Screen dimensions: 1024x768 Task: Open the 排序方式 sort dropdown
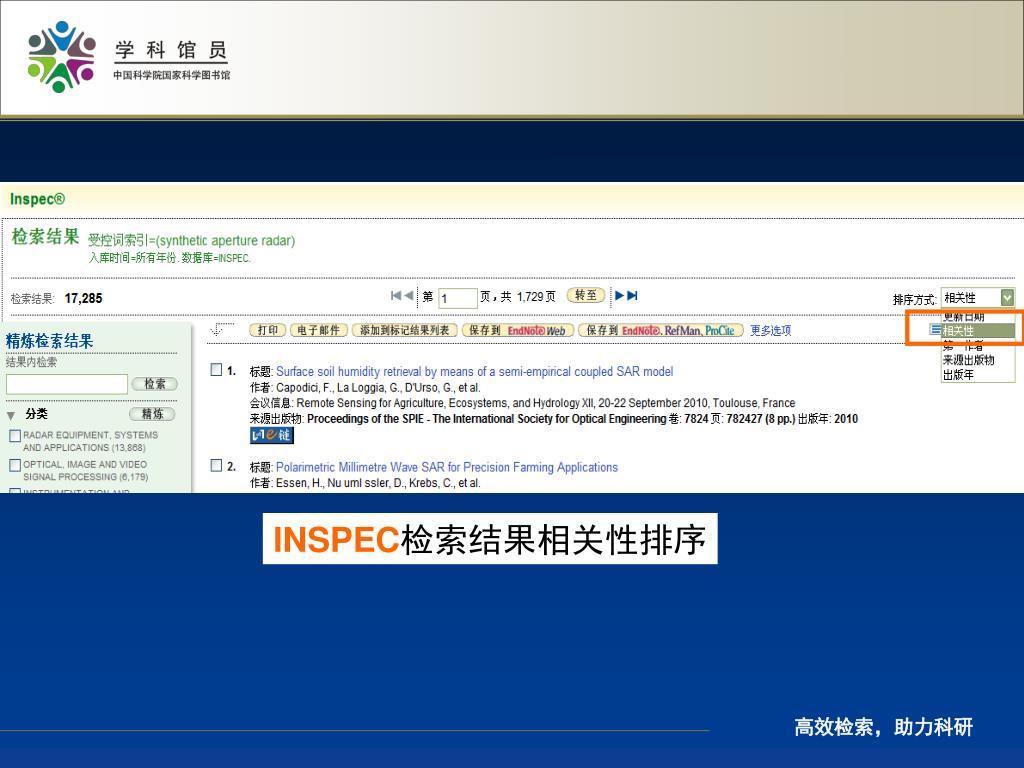click(x=978, y=298)
